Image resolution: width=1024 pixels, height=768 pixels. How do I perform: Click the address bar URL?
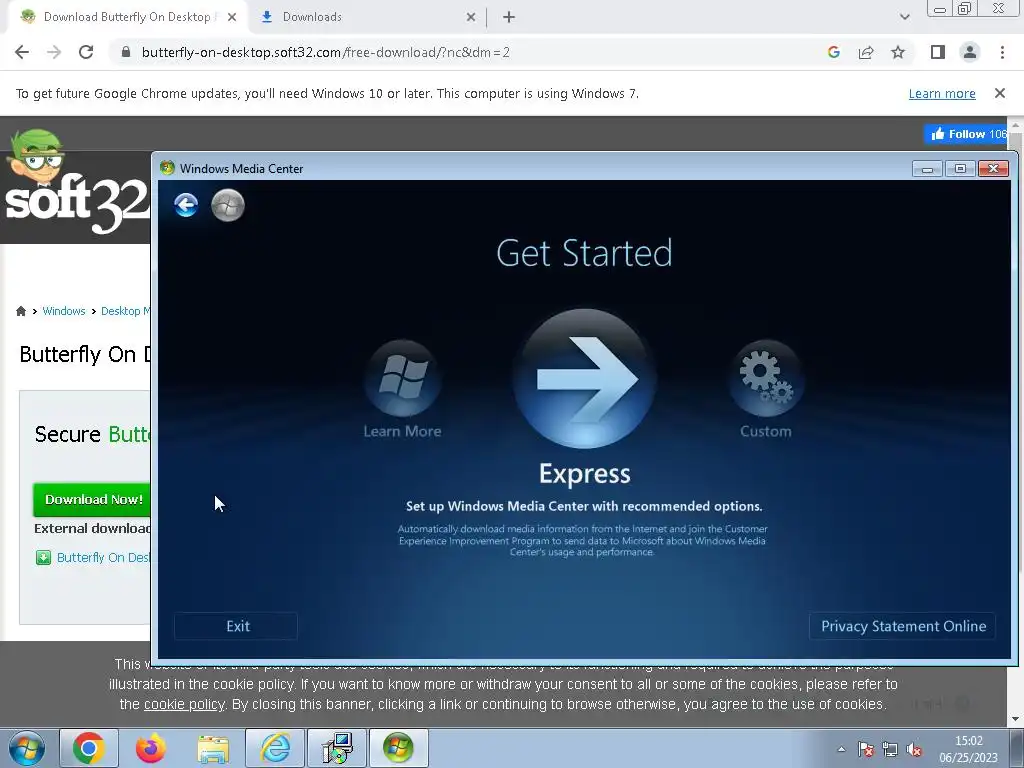point(325,52)
